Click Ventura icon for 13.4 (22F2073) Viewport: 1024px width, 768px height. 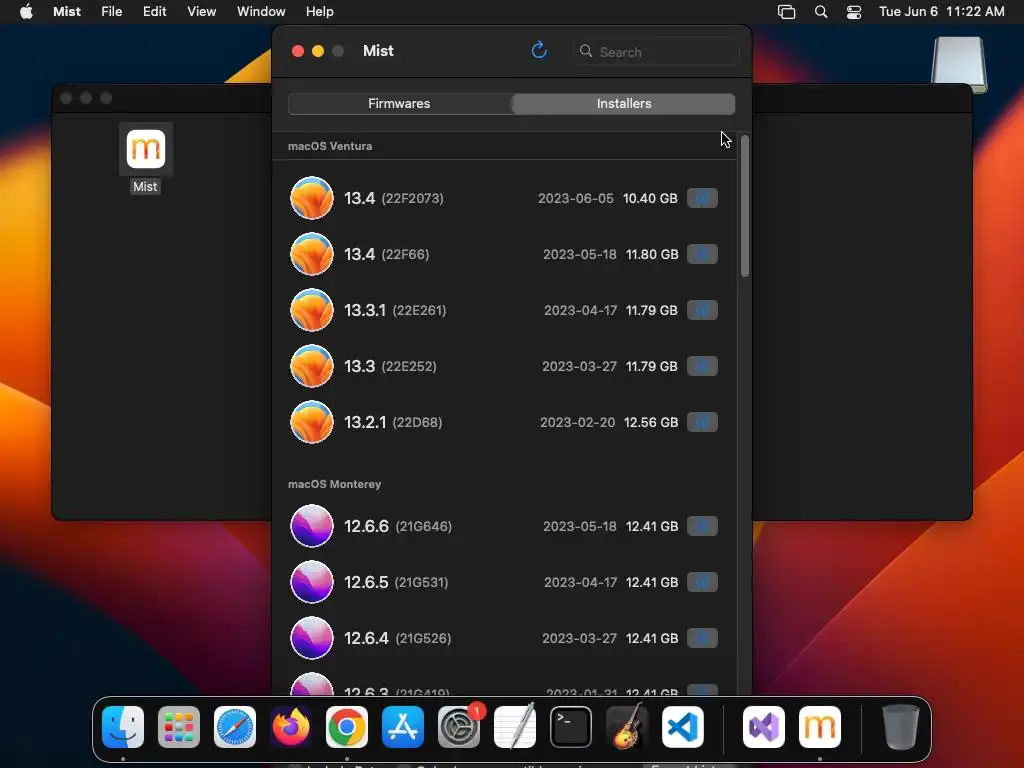click(312, 198)
